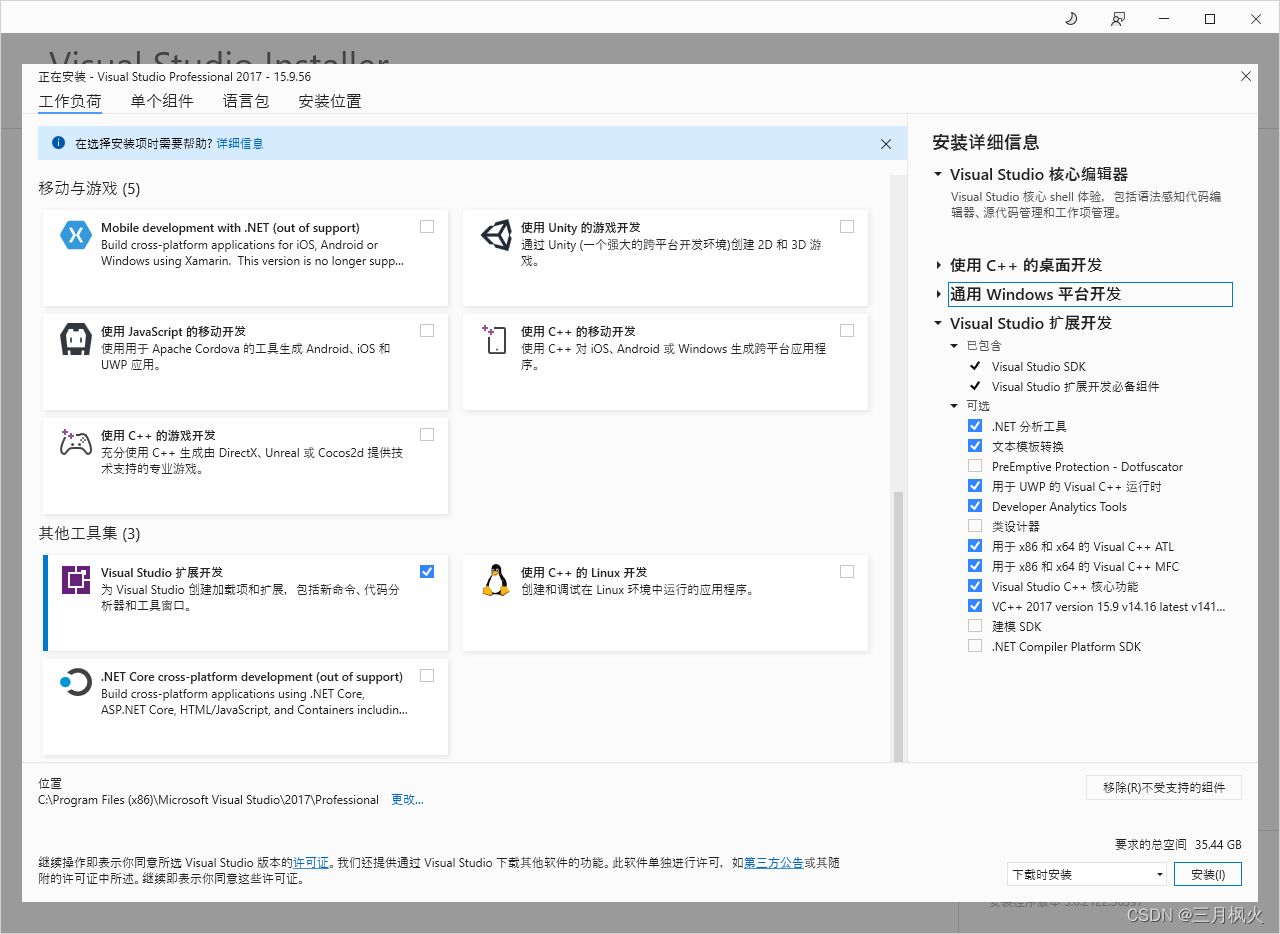
Task: Uncheck Visual C++ ATL for x86 and x64
Action: click(975, 546)
